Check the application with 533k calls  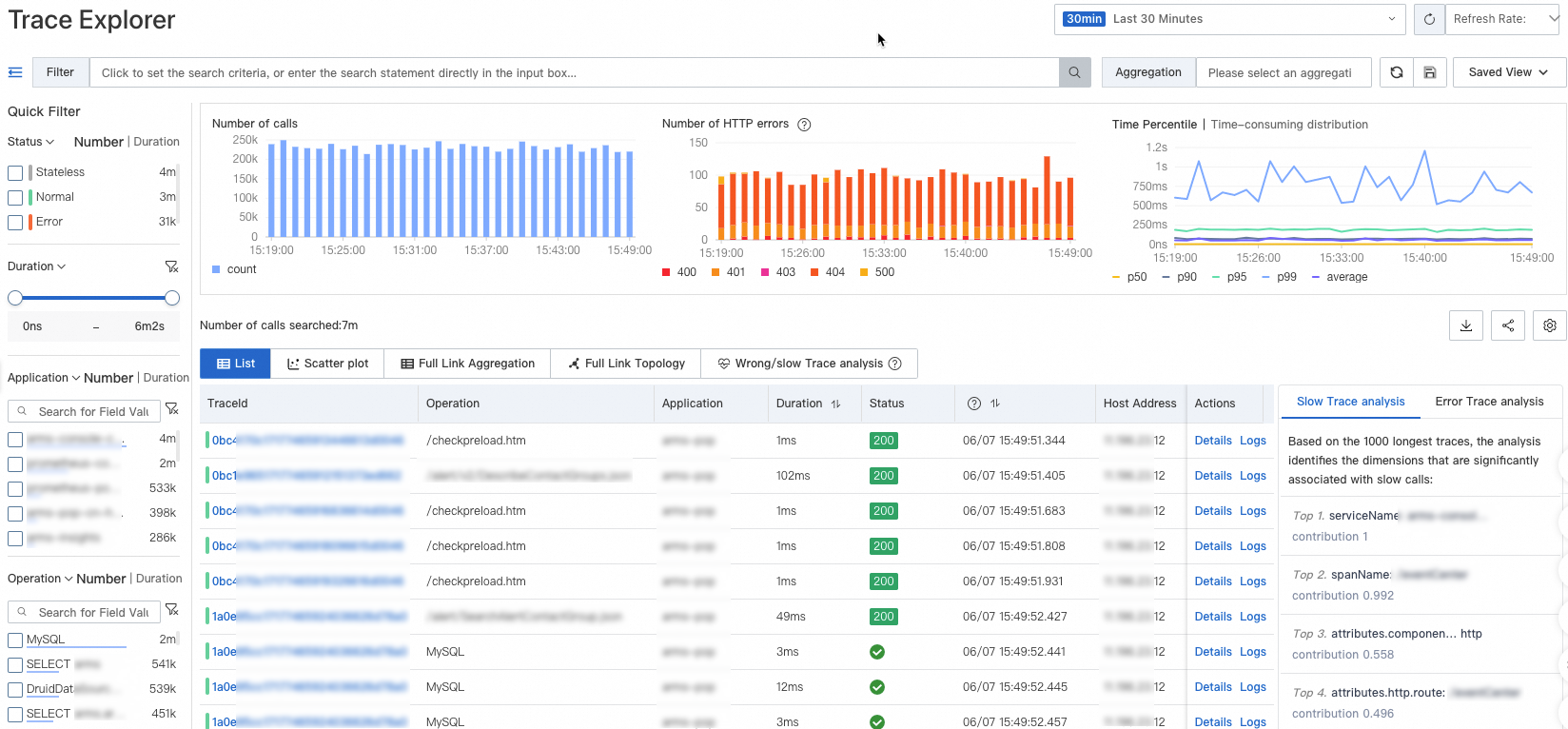pyautogui.click(x=15, y=489)
